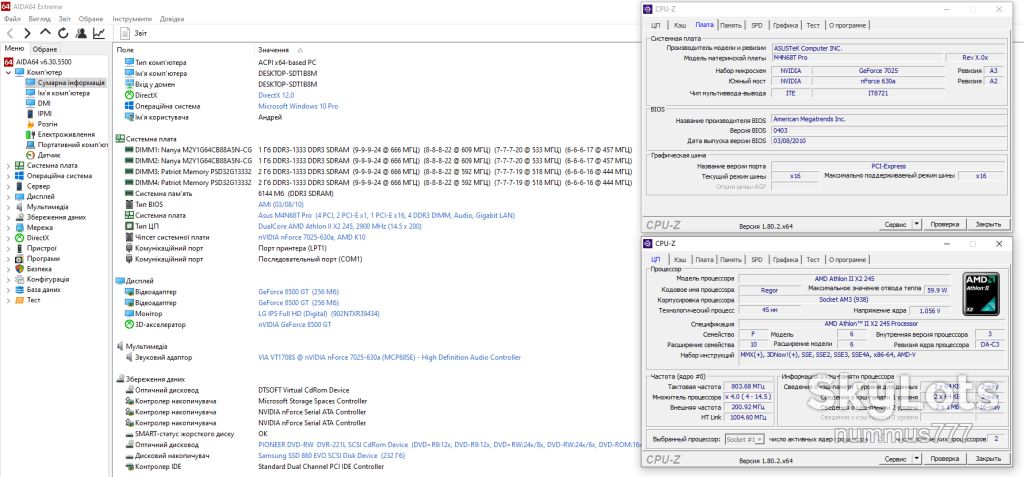This screenshot has height=477, width=1024.
Task: Click Закрыть button in lower CPU-Z window
Action: tap(988, 459)
